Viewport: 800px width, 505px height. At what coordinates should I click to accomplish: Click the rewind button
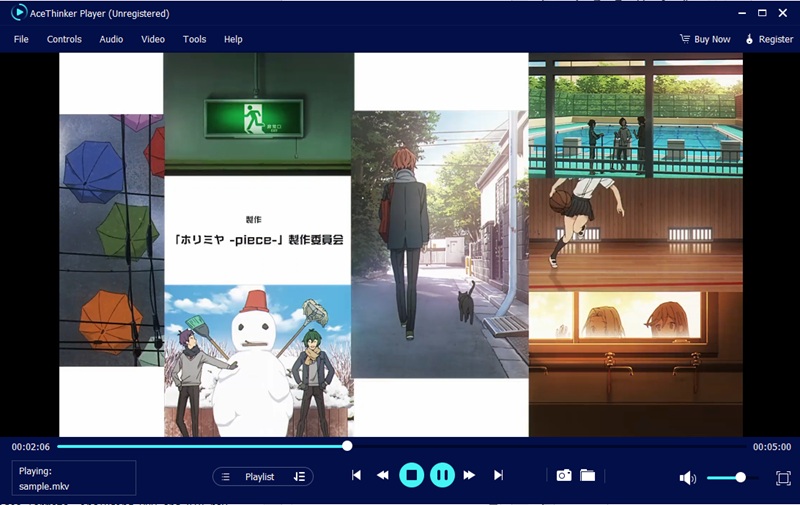point(382,476)
